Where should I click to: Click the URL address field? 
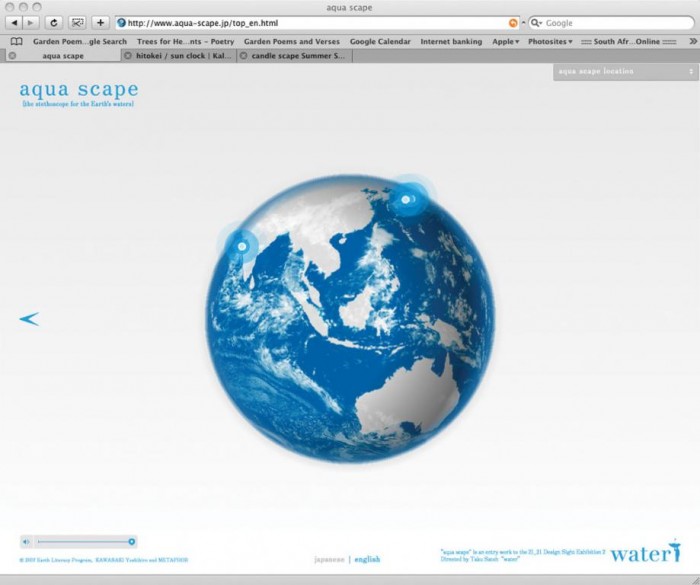click(317, 23)
